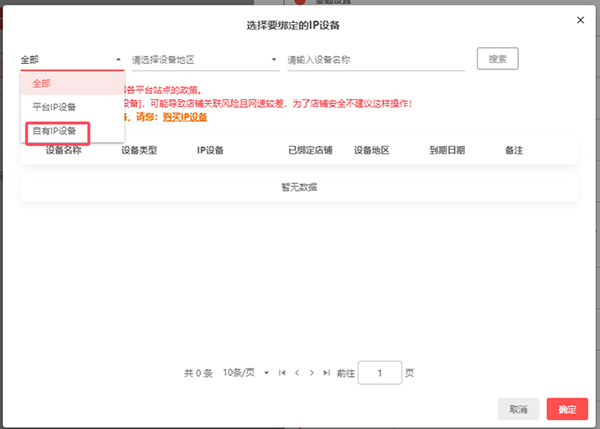Screen dimensions: 600x429
Task: Expand the 10条/页 page size dropdown
Action: [246, 373]
